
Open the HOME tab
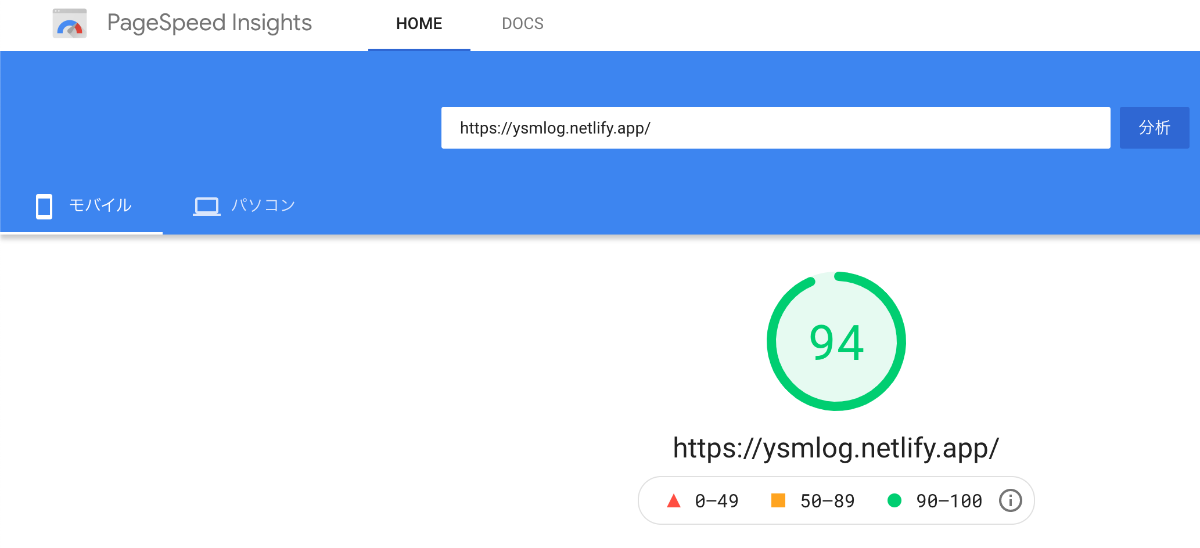click(x=419, y=24)
